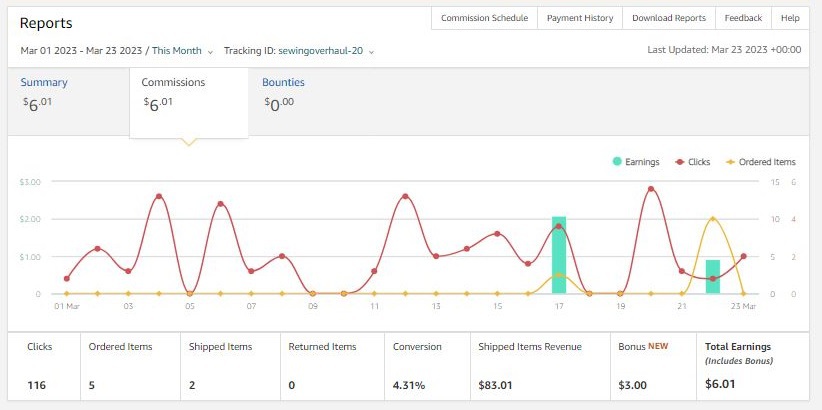Click the Total Earnings value $6.01
The width and height of the screenshot is (822, 410).
coord(720,384)
